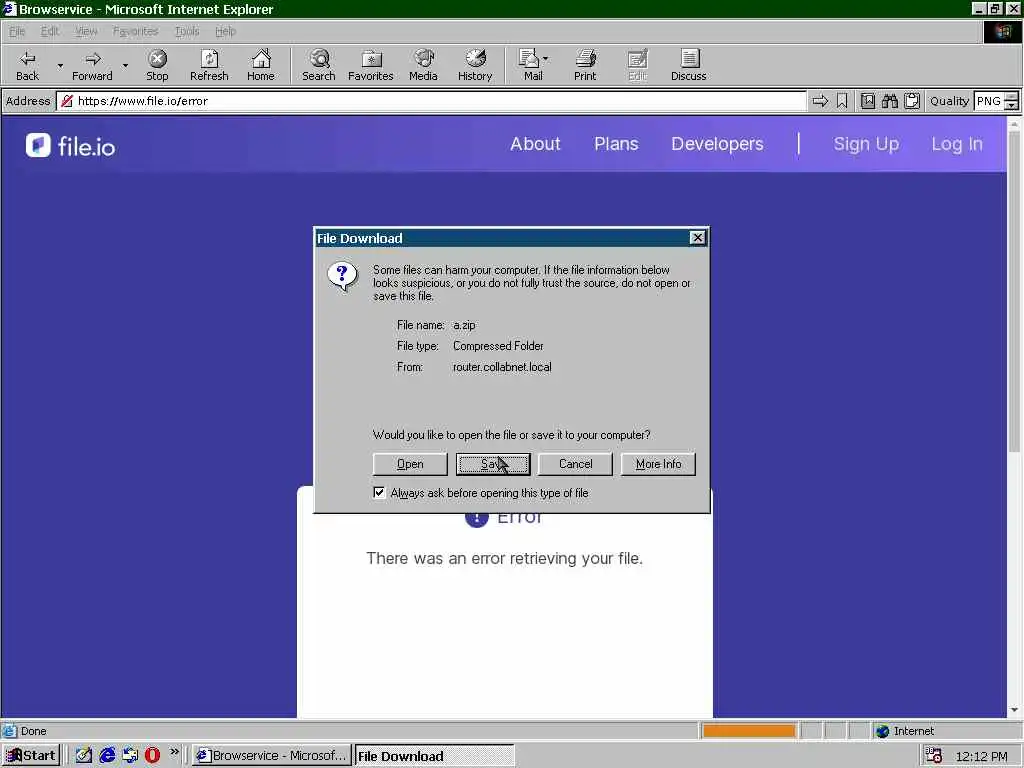Click the bookmarks book icon
This screenshot has height=768, width=1024.
click(868, 101)
